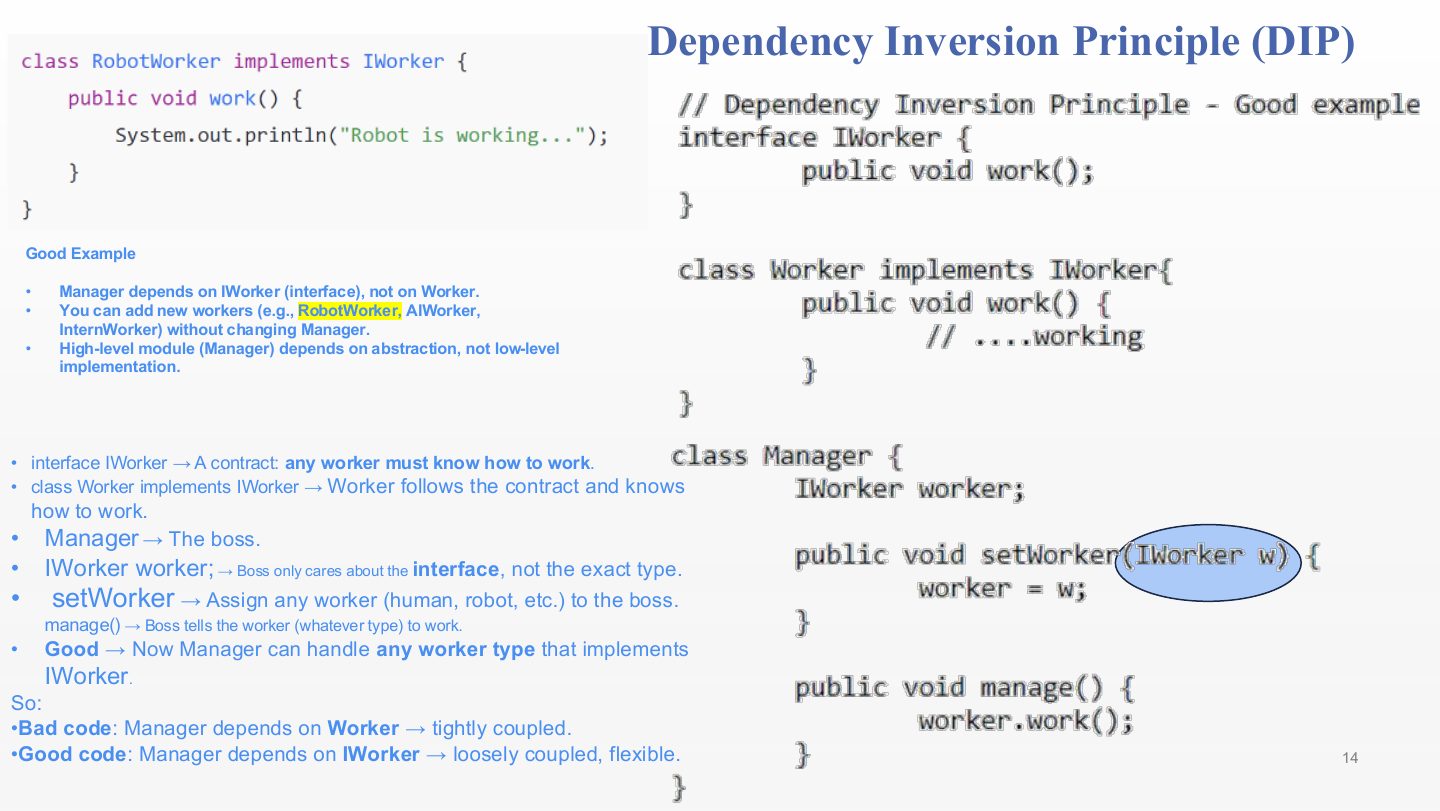Click the slide number 14
Screen dimensions: 1440x811
click(x=1350, y=758)
